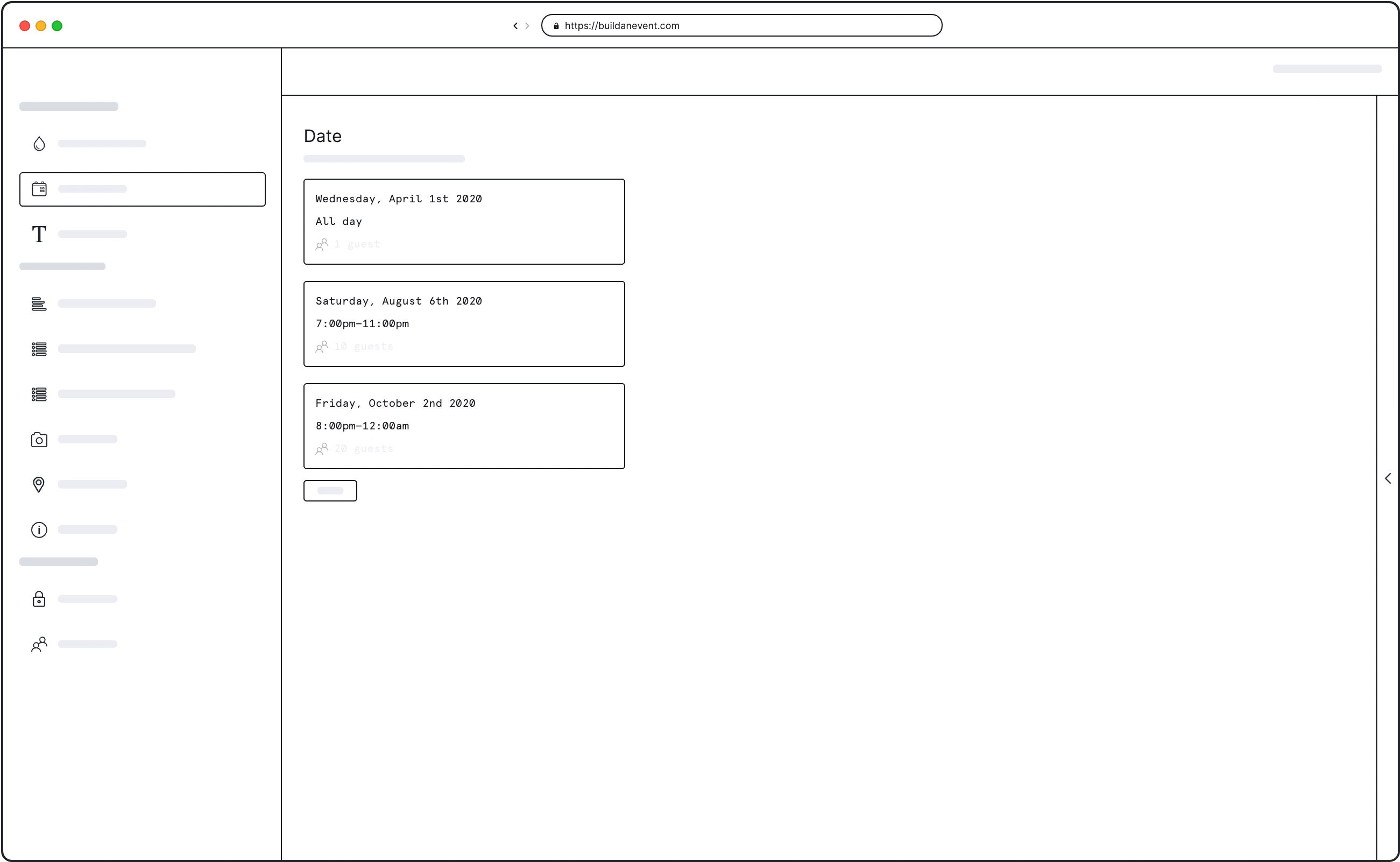Open the guests people icon in sidebar
This screenshot has width=1400, height=862.
click(39, 644)
